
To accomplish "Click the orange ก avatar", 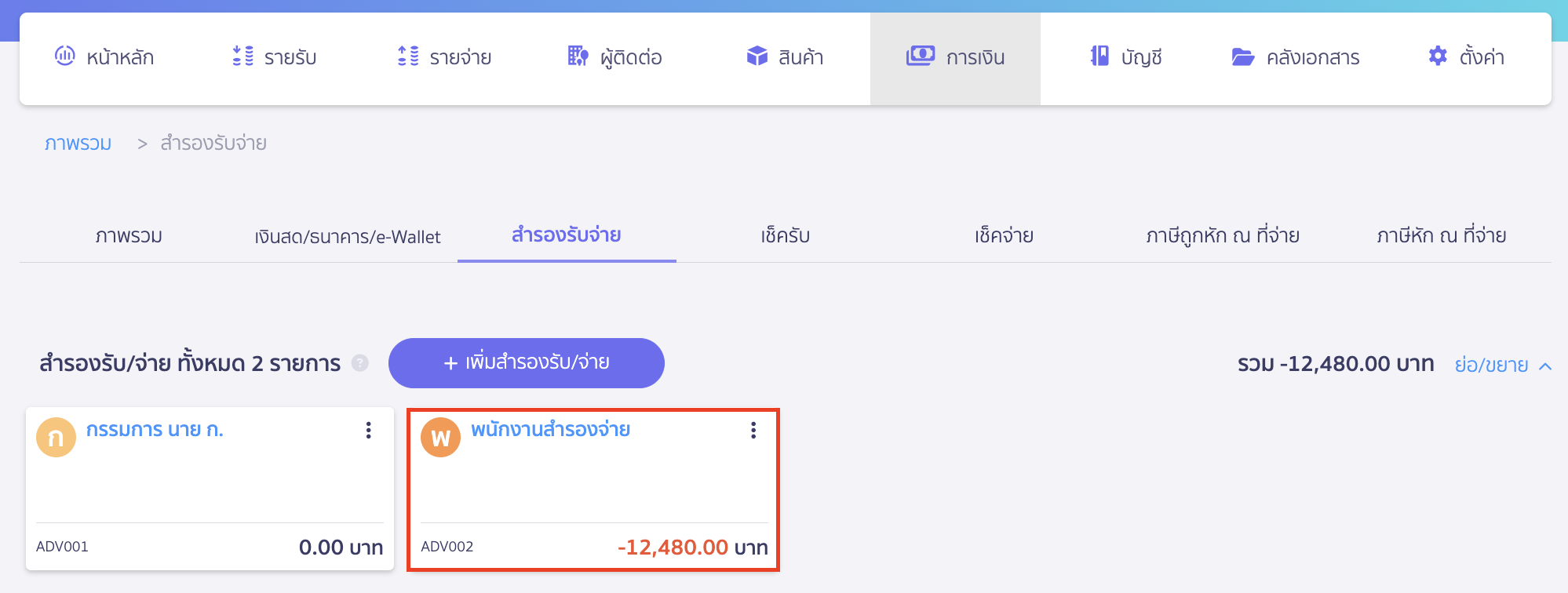I will (x=56, y=437).
